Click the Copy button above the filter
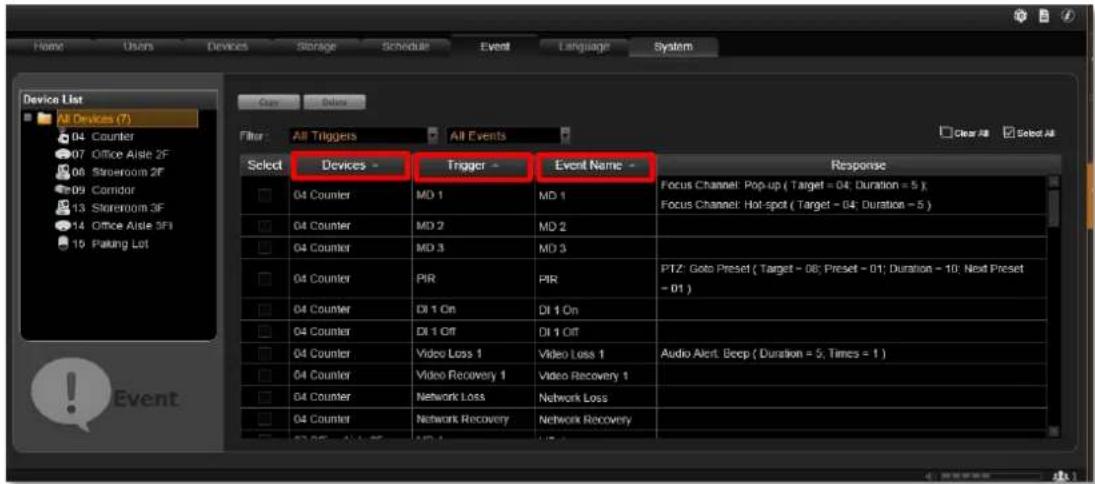This screenshot has width=1095, height=484. coord(269,102)
